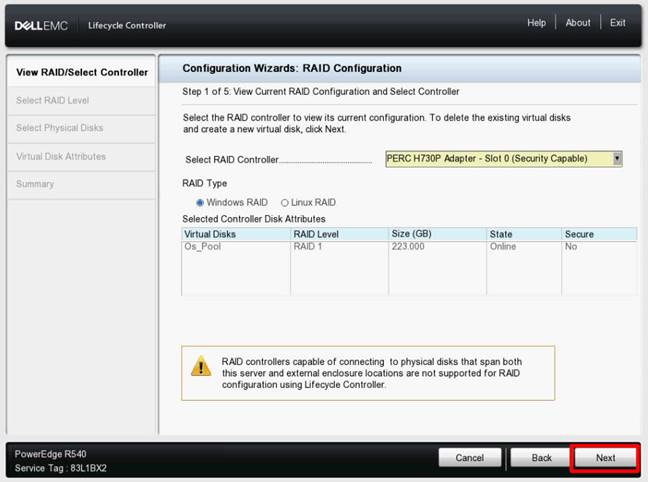Viewport: 648px width, 482px height.
Task: Open the Select RAID Controller dropdown
Action: [x=503, y=159]
